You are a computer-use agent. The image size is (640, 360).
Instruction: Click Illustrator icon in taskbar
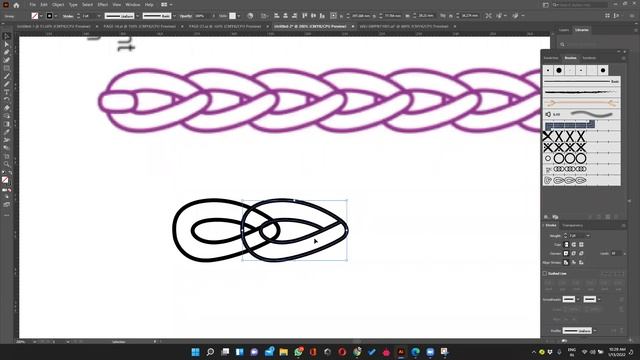coord(401,352)
